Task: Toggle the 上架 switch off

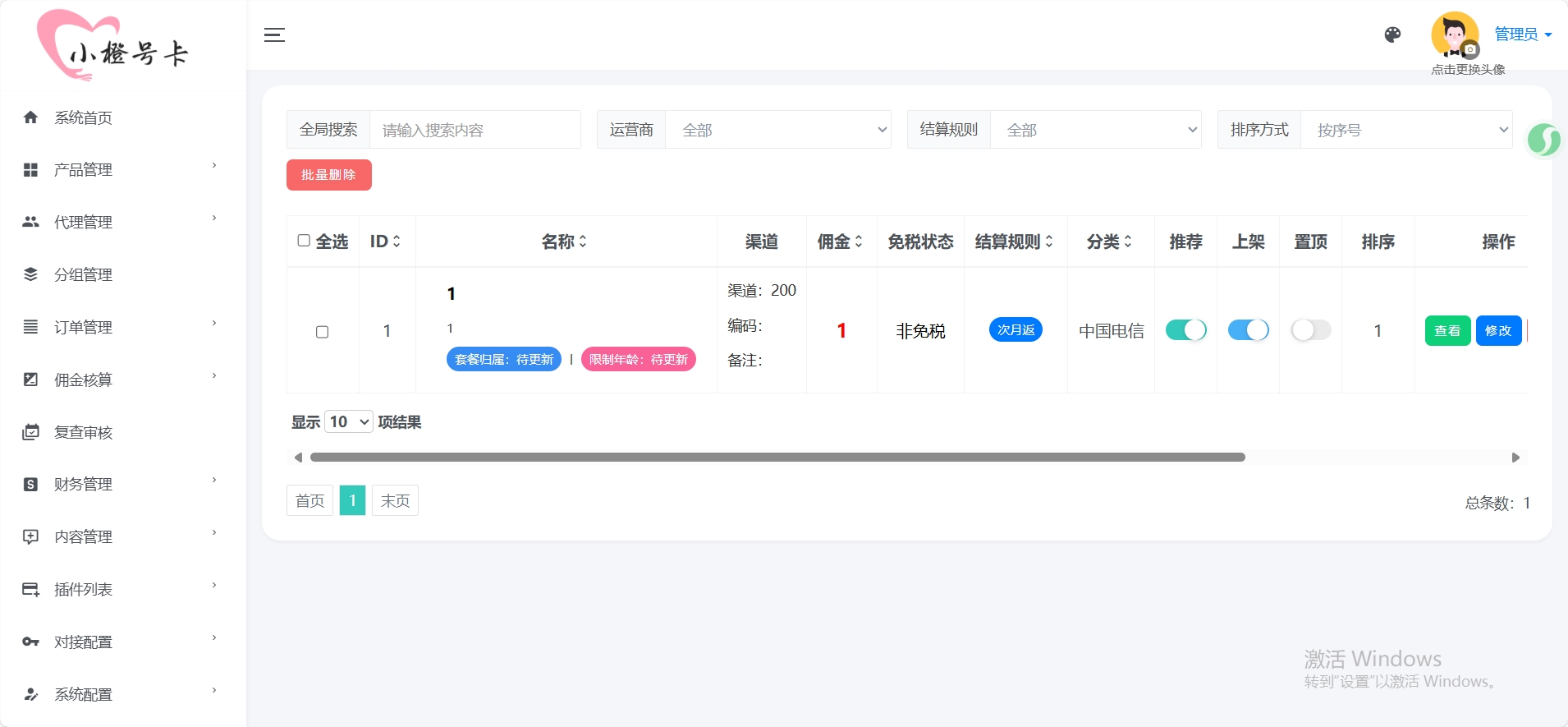Action: coord(1248,330)
